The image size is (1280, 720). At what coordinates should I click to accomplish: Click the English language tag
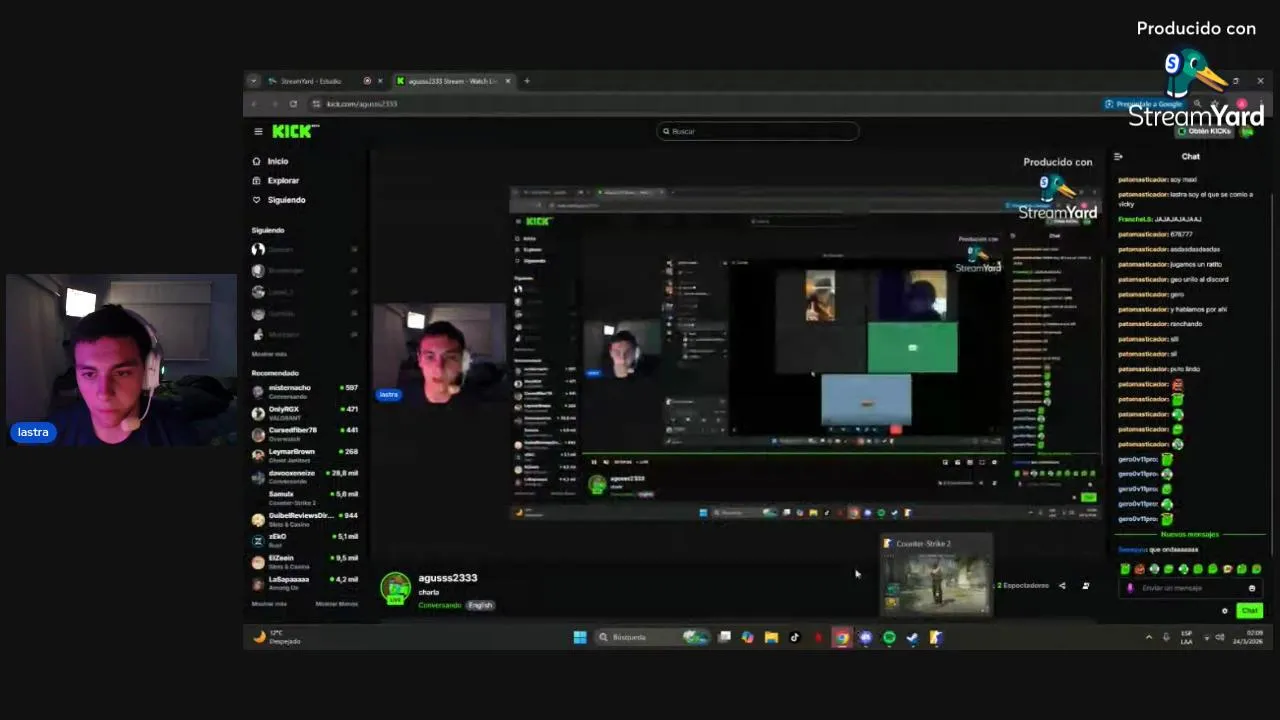point(480,605)
